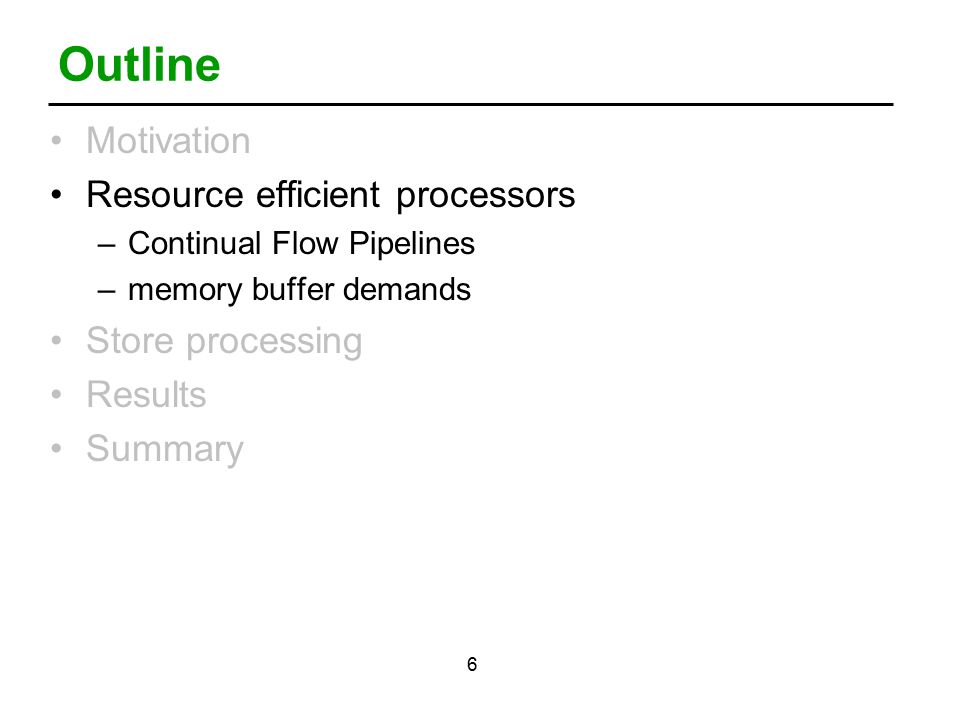Click the dash before memory buffer demands
The image size is (960, 720).
pyautogui.click(x=106, y=291)
